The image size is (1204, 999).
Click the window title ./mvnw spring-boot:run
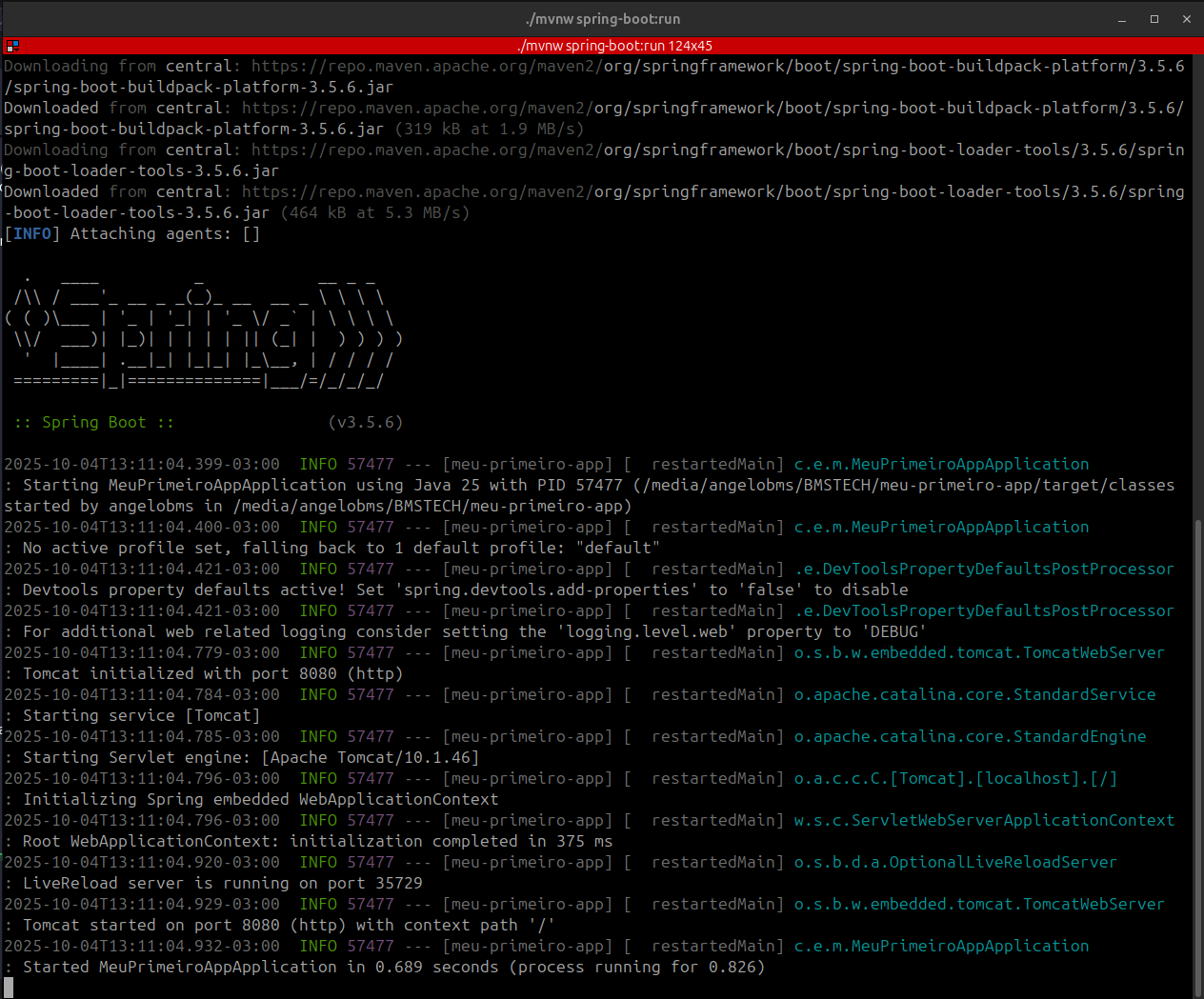coord(602,19)
